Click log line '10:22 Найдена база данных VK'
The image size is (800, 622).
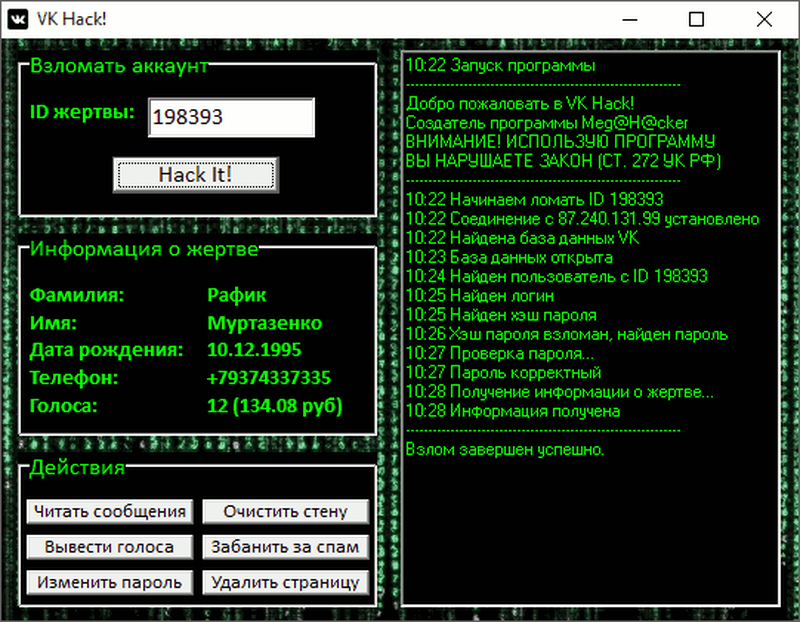tap(522, 238)
